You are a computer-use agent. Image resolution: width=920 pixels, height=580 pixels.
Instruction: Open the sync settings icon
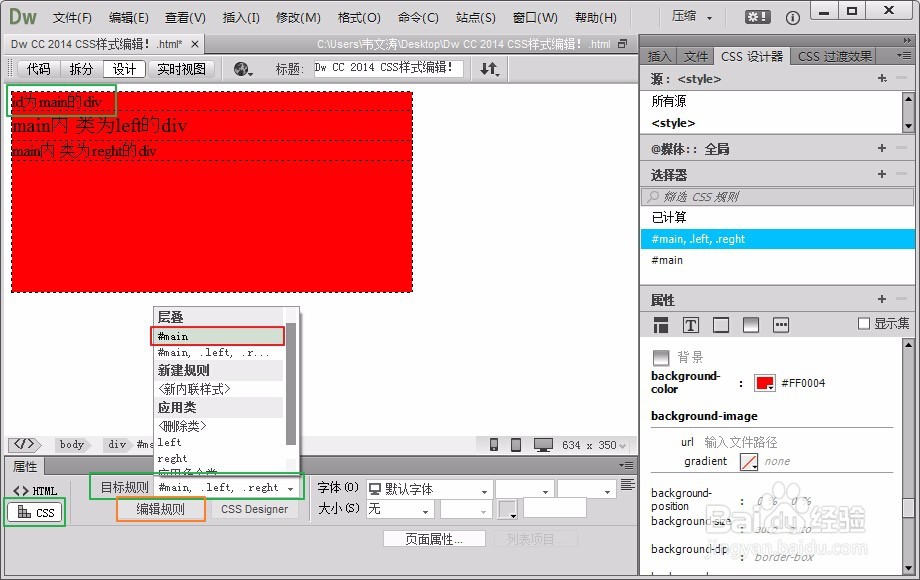pyautogui.click(x=757, y=17)
